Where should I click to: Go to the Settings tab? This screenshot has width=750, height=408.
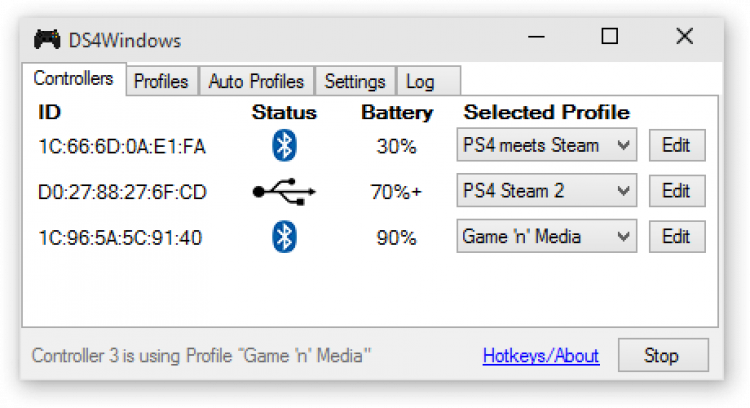click(x=355, y=82)
